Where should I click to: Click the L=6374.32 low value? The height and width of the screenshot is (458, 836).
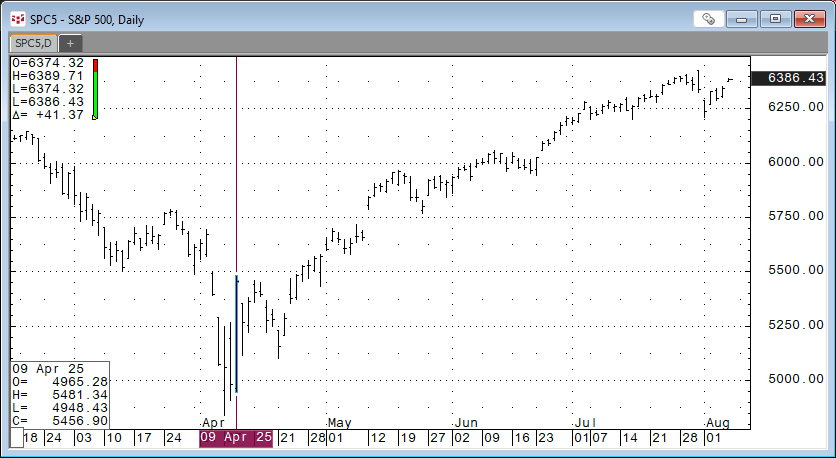tap(48, 89)
